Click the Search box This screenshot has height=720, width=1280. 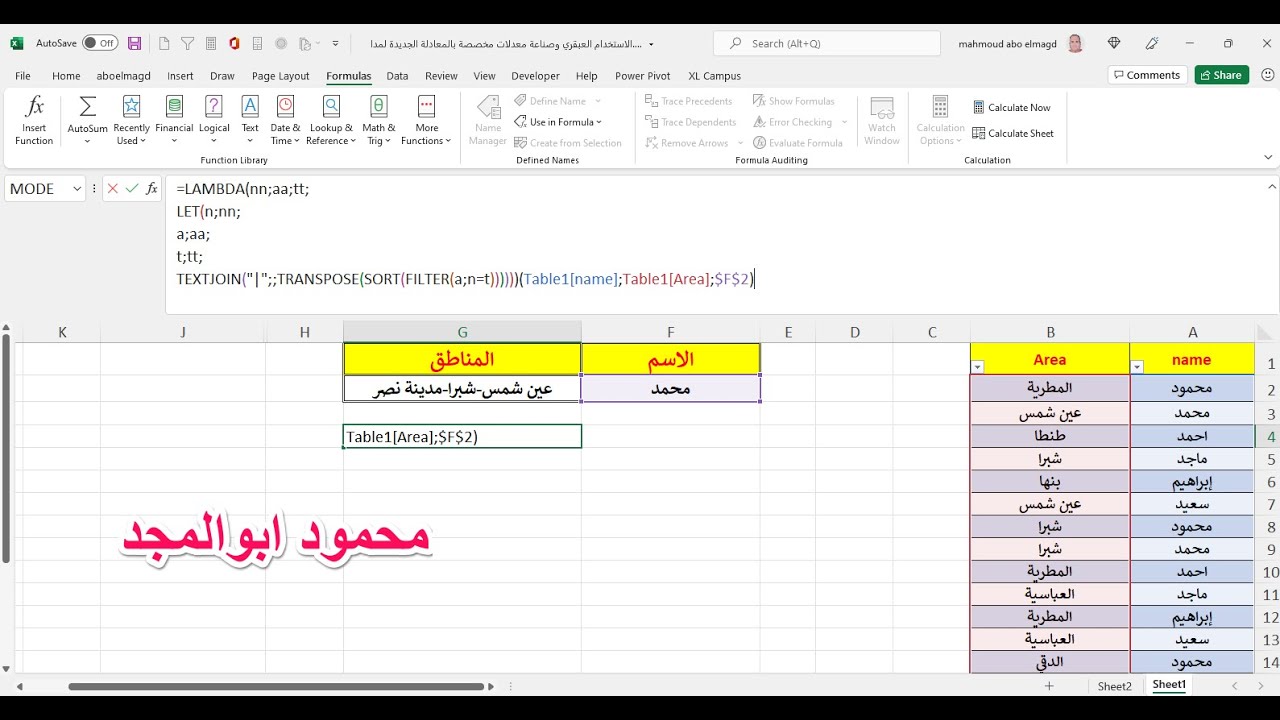(x=827, y=43)
